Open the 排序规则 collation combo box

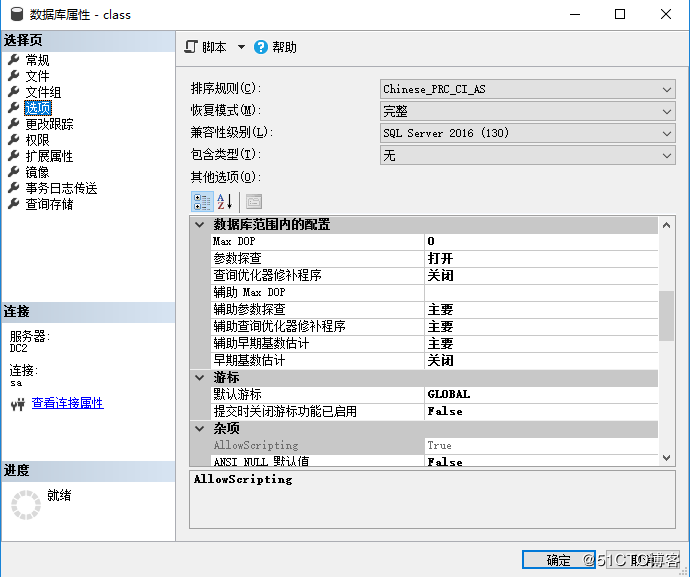(x=528, y=89)
